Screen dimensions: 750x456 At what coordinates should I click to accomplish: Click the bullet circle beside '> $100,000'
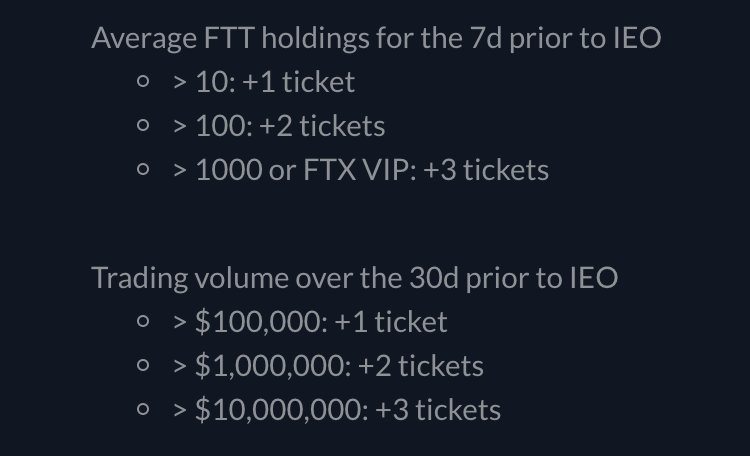point(143,321)
